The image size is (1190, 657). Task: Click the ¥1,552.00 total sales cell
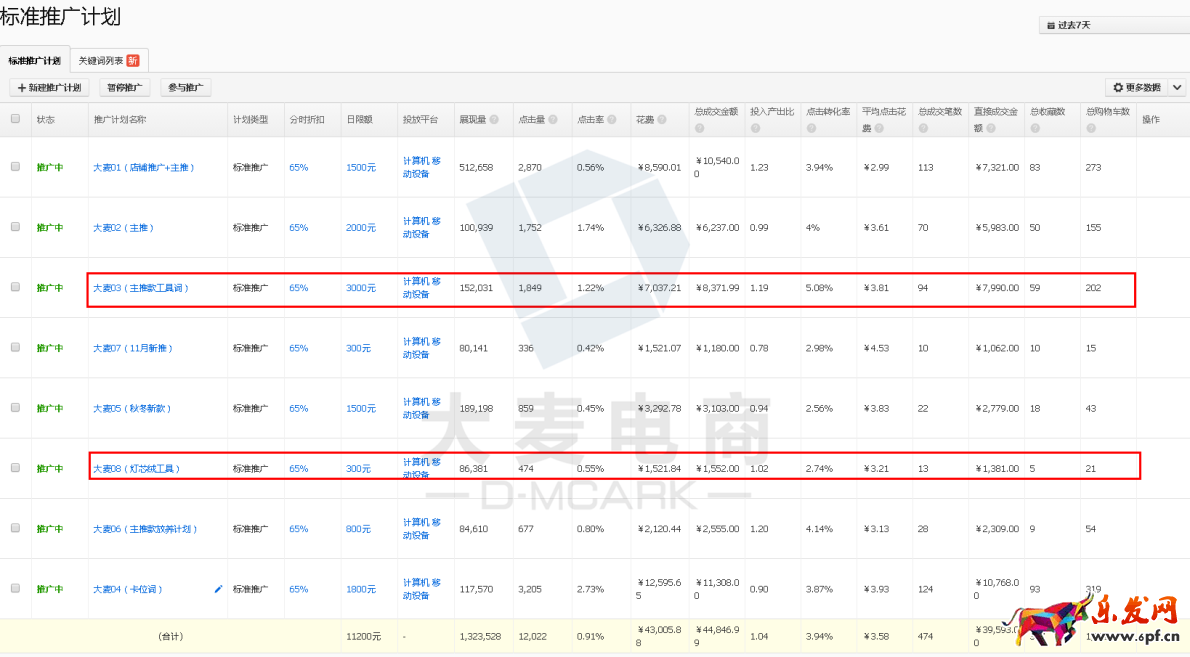click(x=717, y=469)
